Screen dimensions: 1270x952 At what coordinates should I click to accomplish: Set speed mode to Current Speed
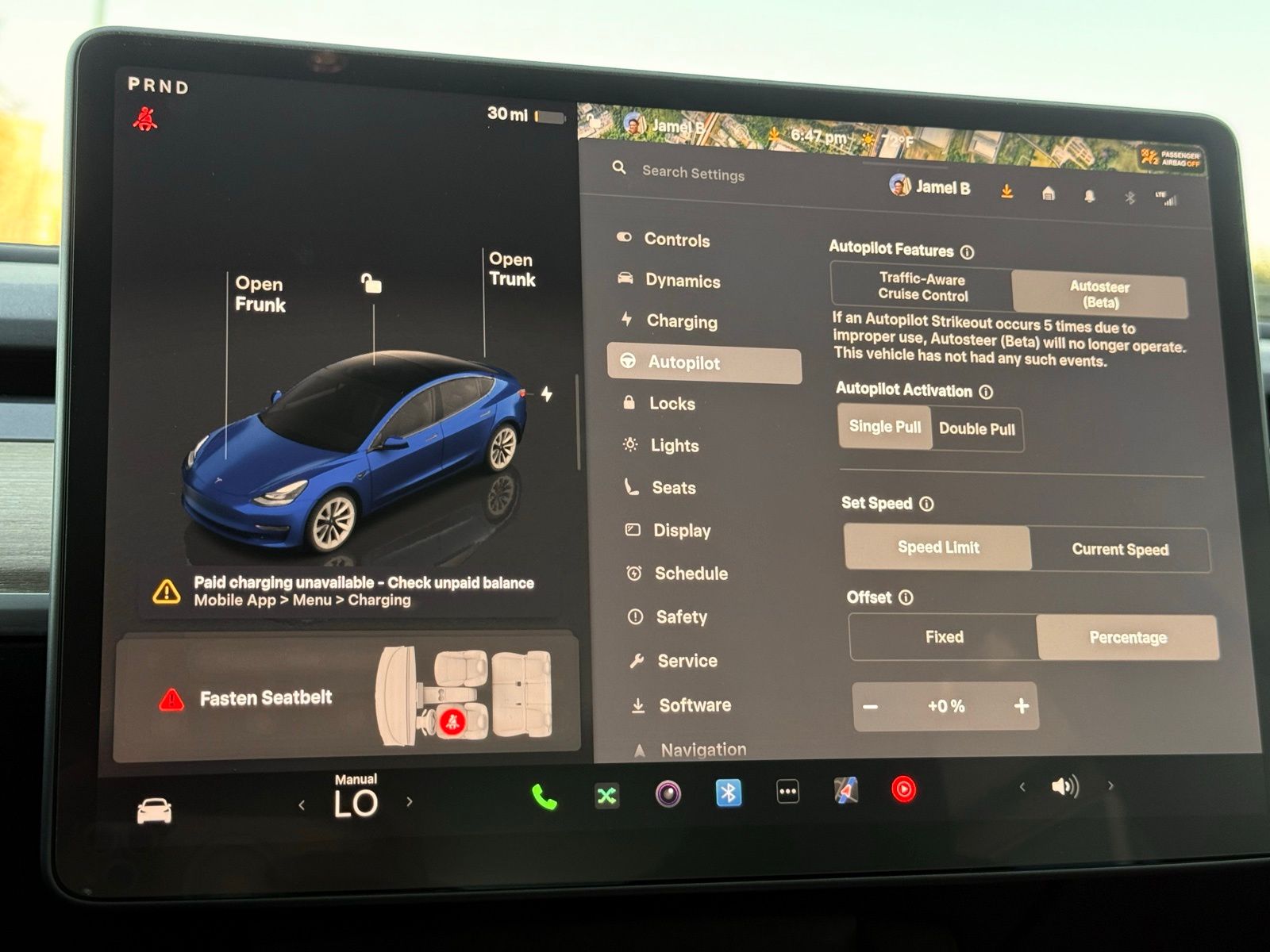point(1119,549)
